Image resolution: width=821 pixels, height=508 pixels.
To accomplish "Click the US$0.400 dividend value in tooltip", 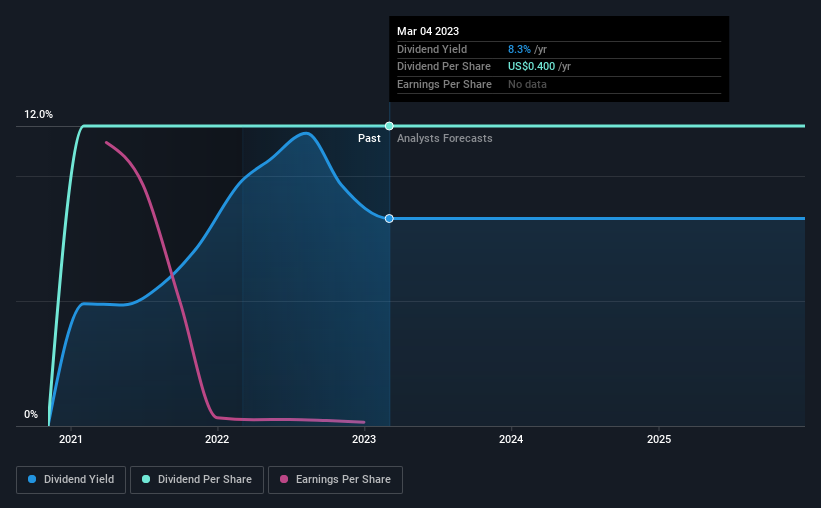I will pos(531,67).
